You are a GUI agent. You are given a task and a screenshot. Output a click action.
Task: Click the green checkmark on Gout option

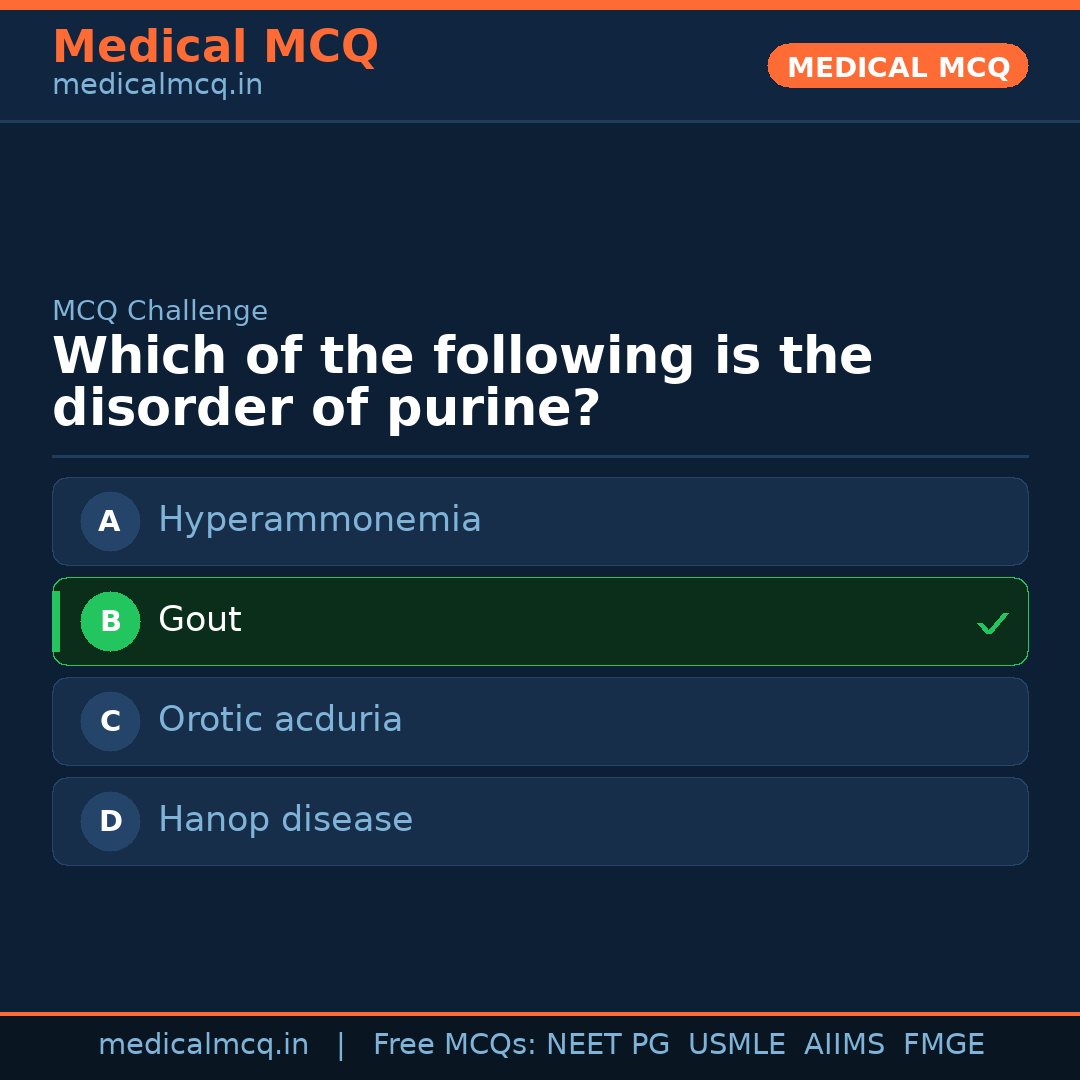tap(993, 623)
